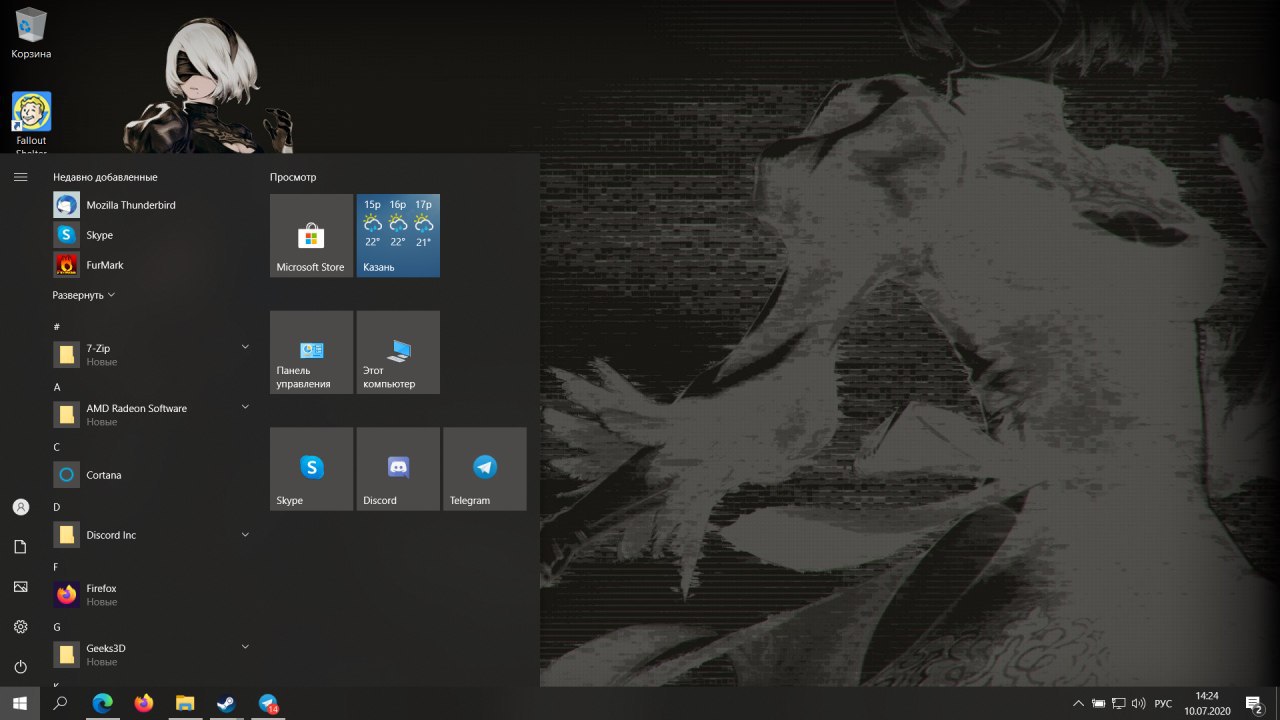Image resolution: width=1280 pixels, height=720 pixels.
Task: Launch the Telegram tile
Action: (x=485, y=469)
